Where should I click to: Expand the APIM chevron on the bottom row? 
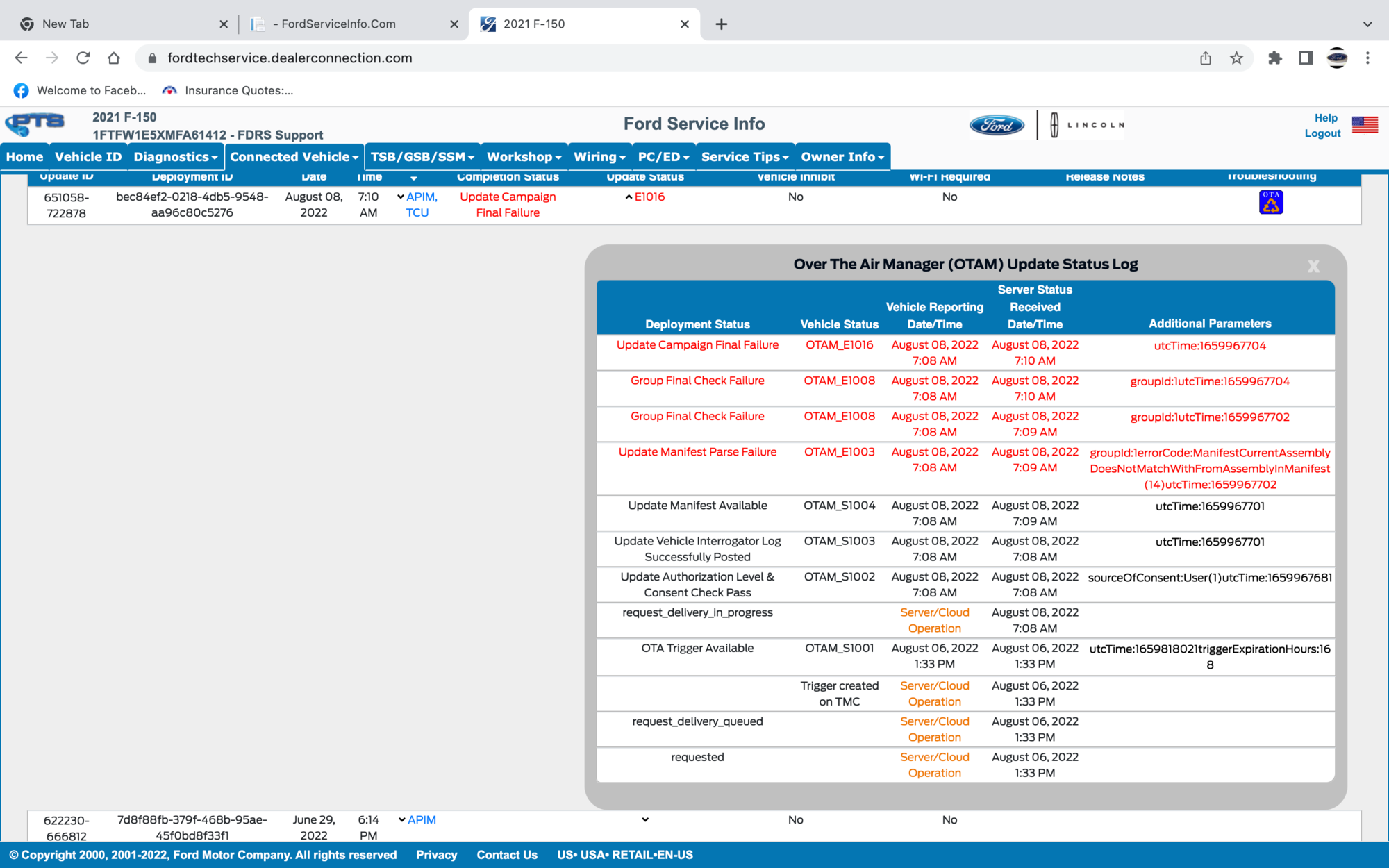point(400,819)
